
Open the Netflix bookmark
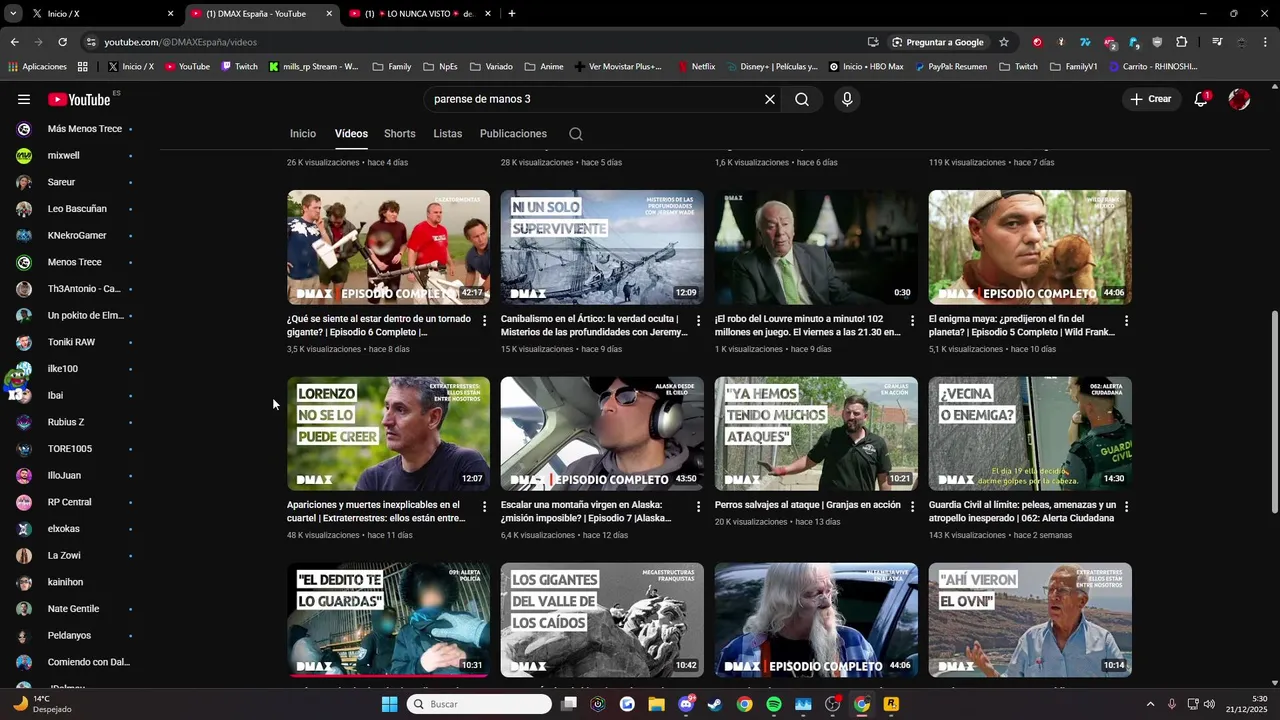[695, 67]
